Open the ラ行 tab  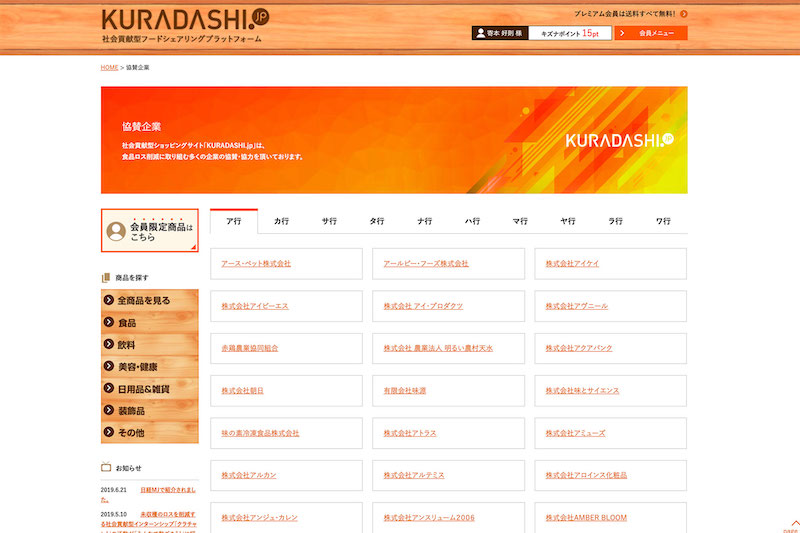615,221
